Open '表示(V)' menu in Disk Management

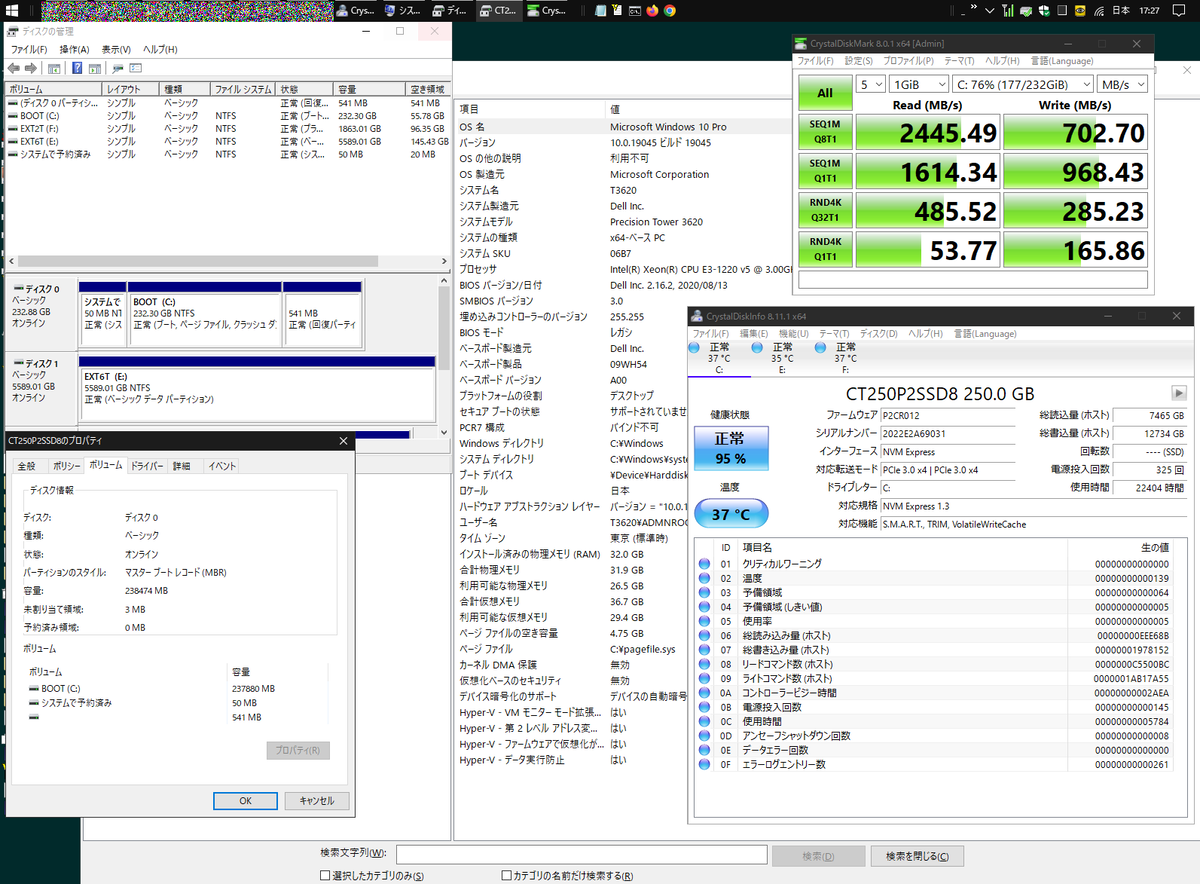point(117,49)
